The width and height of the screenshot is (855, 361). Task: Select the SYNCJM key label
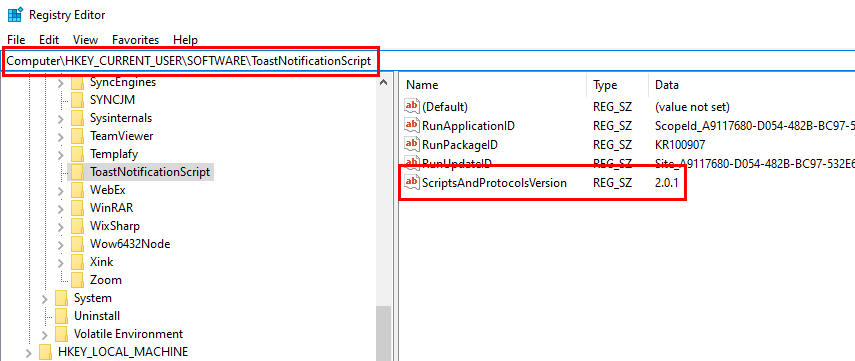click(112, 100)
